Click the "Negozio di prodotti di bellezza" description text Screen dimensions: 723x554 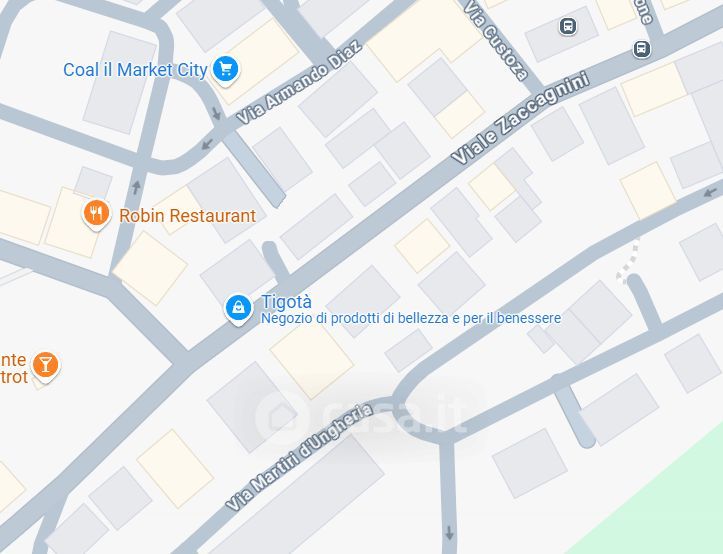pos(411,318)
